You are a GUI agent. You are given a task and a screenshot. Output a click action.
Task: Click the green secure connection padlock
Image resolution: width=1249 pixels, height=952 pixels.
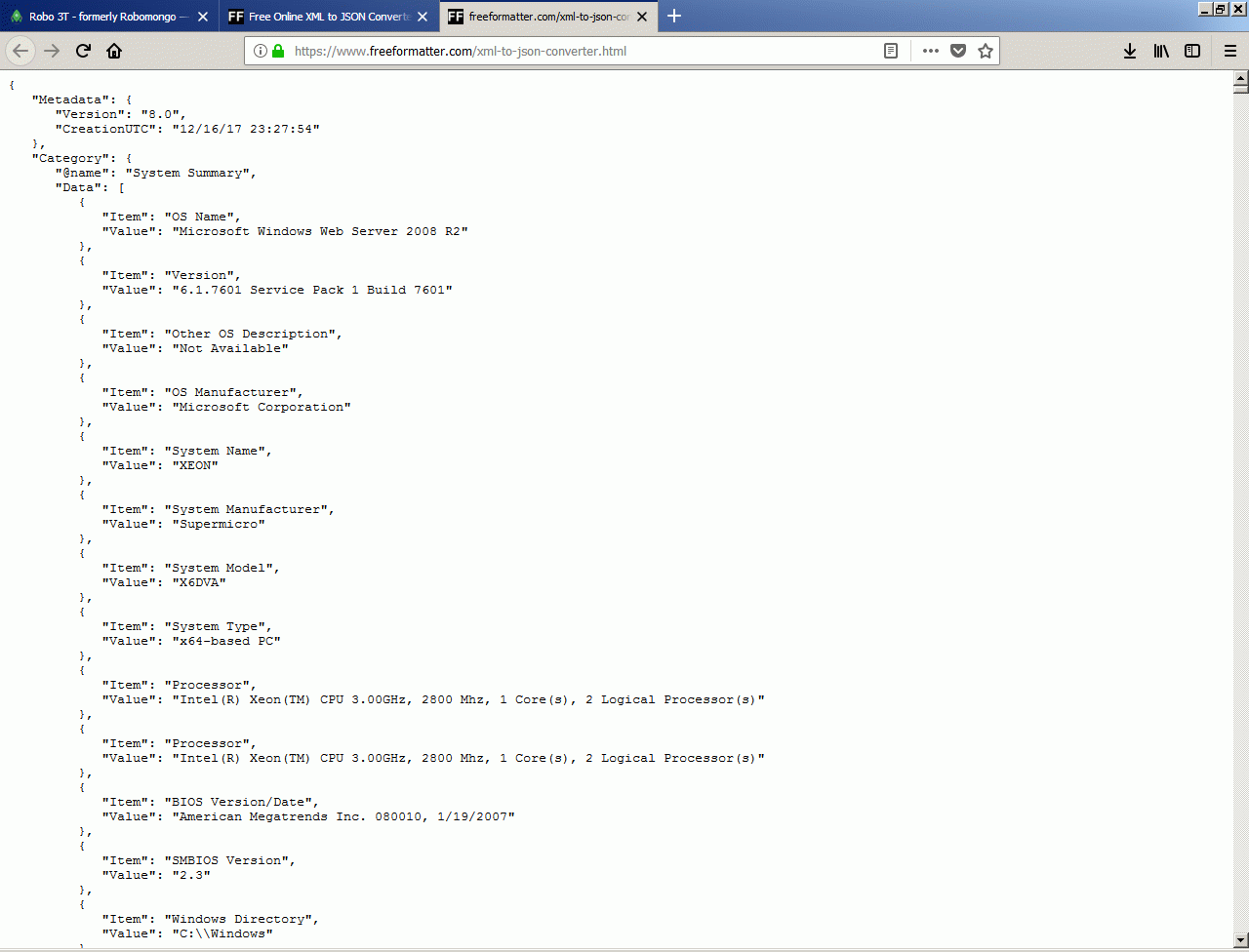pyautogui.click(x=278, y=51)
